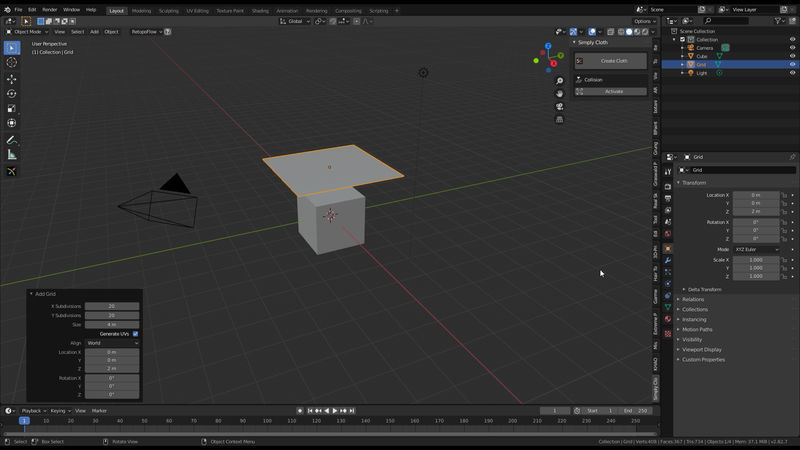Toggle Collection exclude checkbox in outliner
The height and width of the screenshot is (450, 800).
coord(683,39)
